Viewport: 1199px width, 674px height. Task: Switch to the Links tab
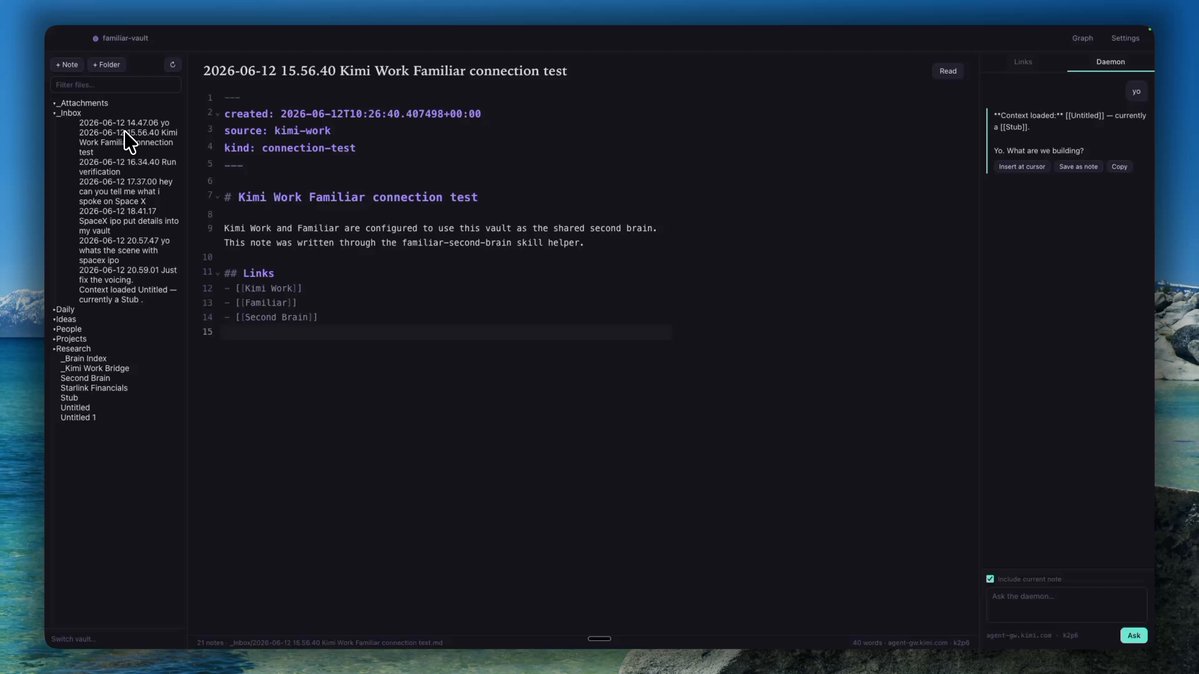point(1022,62)
